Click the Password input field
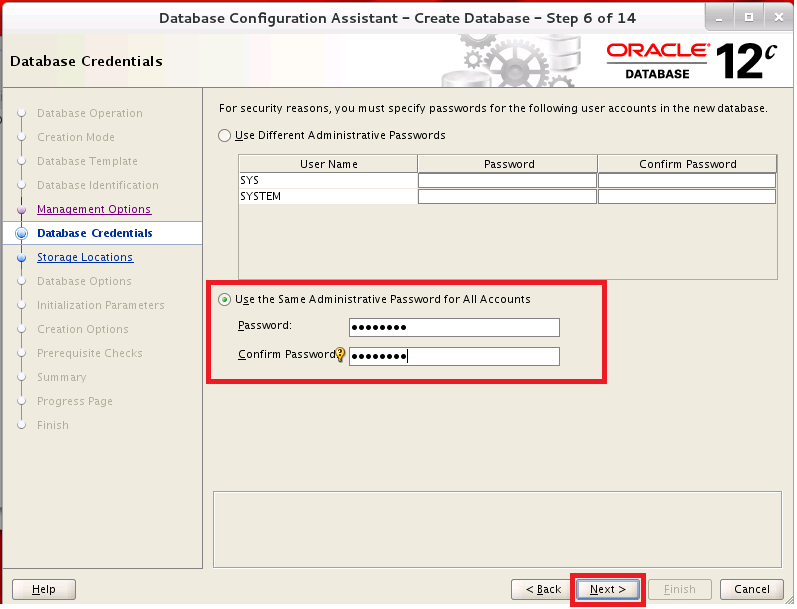The height and width of the screenshot is (609, 797). (454, 327)
